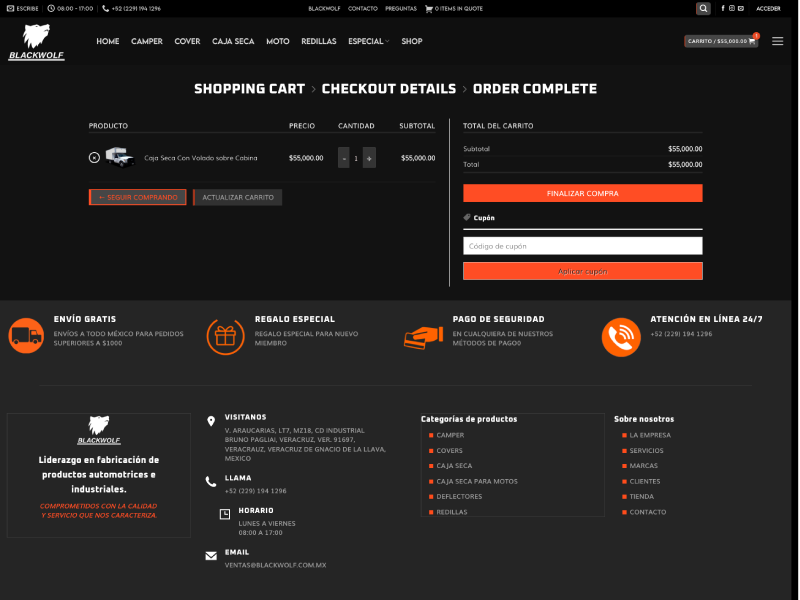800x600 pixels.
Task: Click the coupon tag icon
Action: pyautogui.click(x=467, y=217)
